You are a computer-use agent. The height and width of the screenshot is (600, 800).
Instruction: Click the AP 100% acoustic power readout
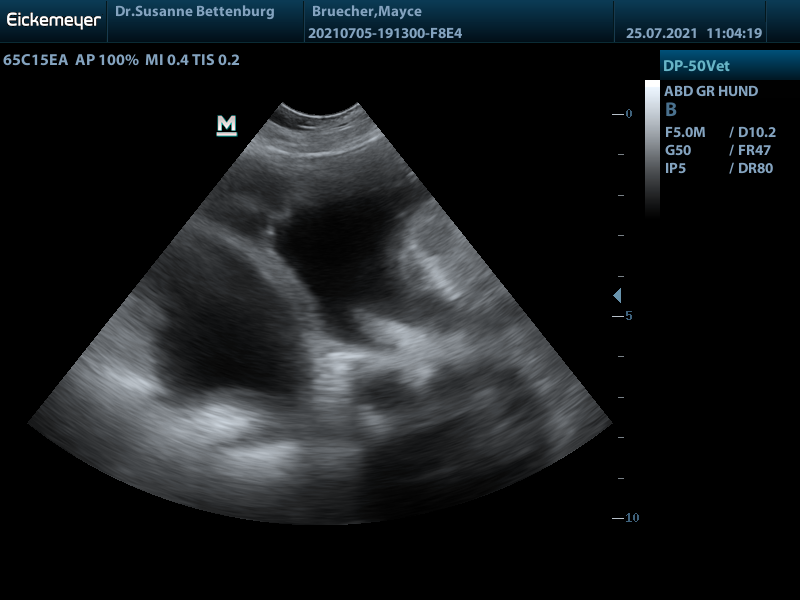tap(106, 60)
